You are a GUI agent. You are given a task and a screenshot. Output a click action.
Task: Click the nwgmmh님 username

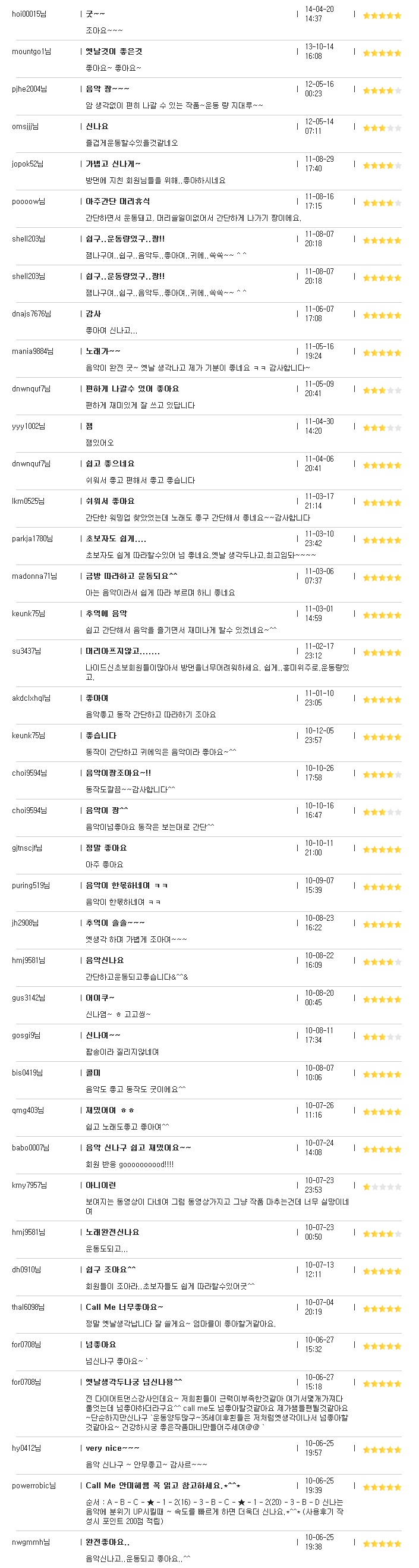pos(31,1542)
